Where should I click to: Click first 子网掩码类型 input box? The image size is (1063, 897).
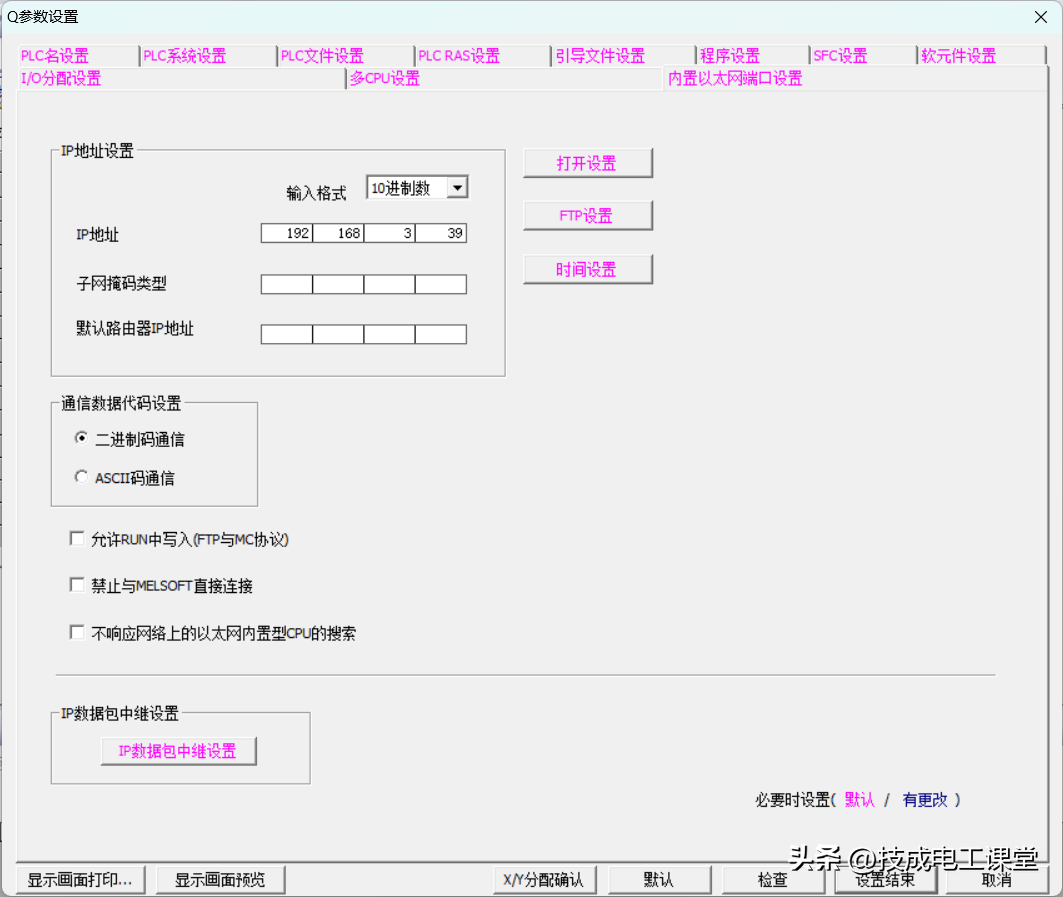click(287, 284)
